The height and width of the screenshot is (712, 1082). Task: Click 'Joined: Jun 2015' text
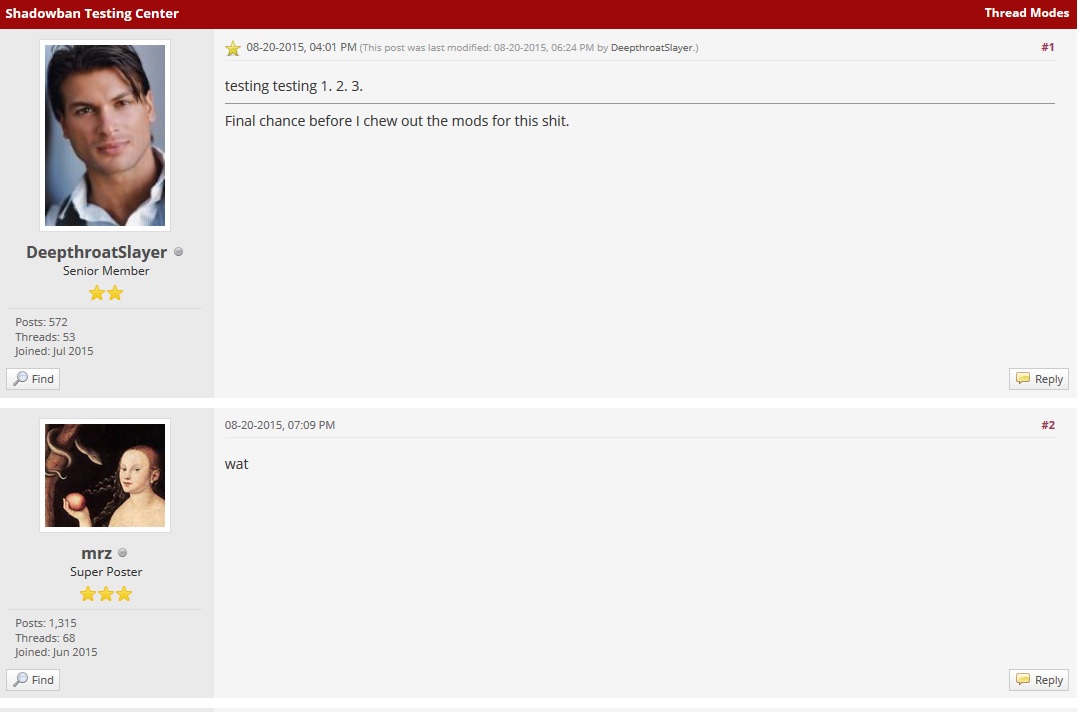[56, 652]
